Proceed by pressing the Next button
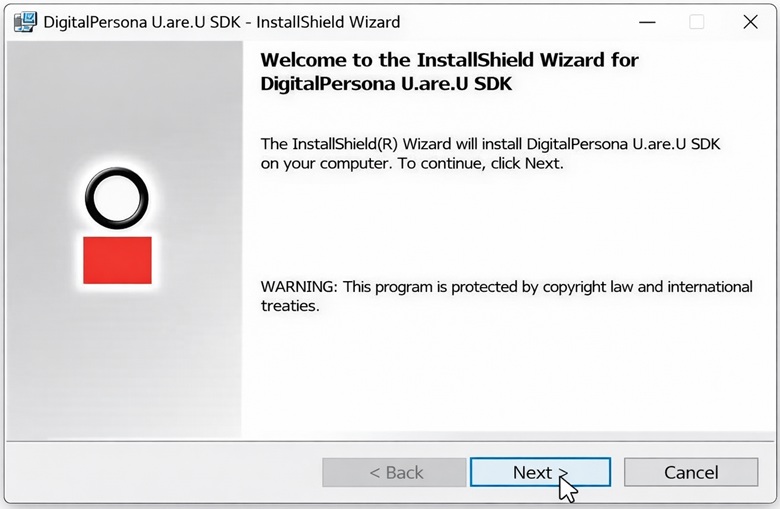780x509 pixels. (540, 472)
